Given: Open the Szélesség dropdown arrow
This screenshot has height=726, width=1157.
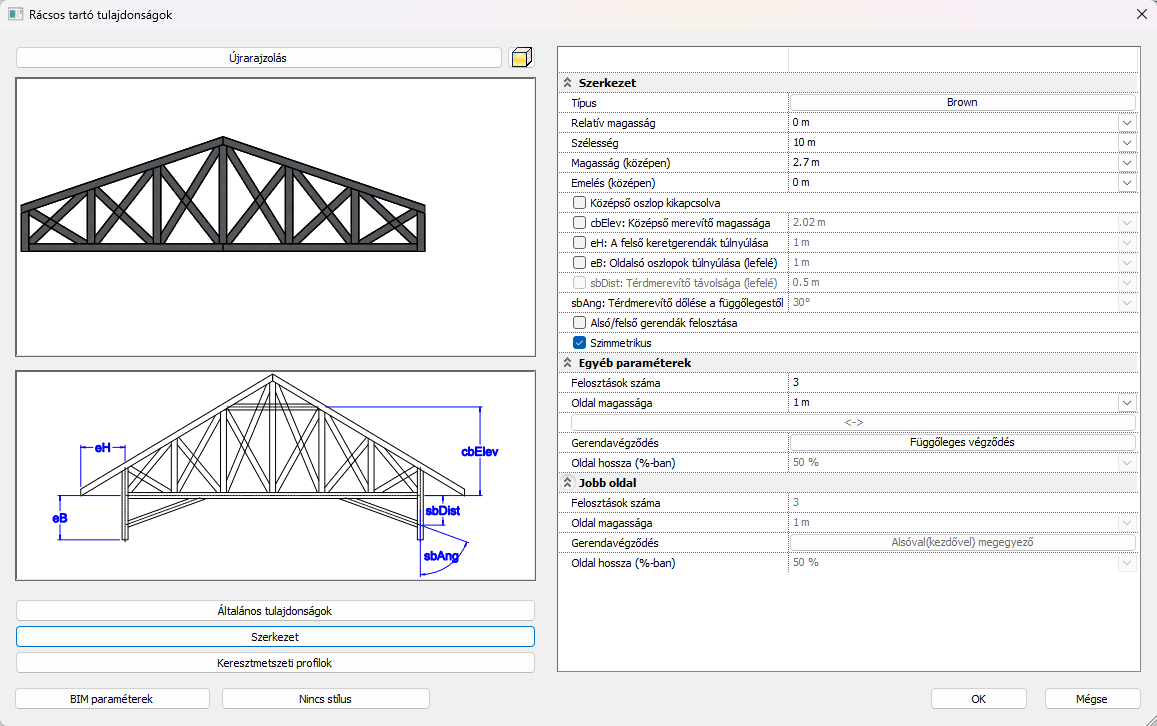Looking at the screenshot, I should pyautogui.click(x=1127, y=143).
